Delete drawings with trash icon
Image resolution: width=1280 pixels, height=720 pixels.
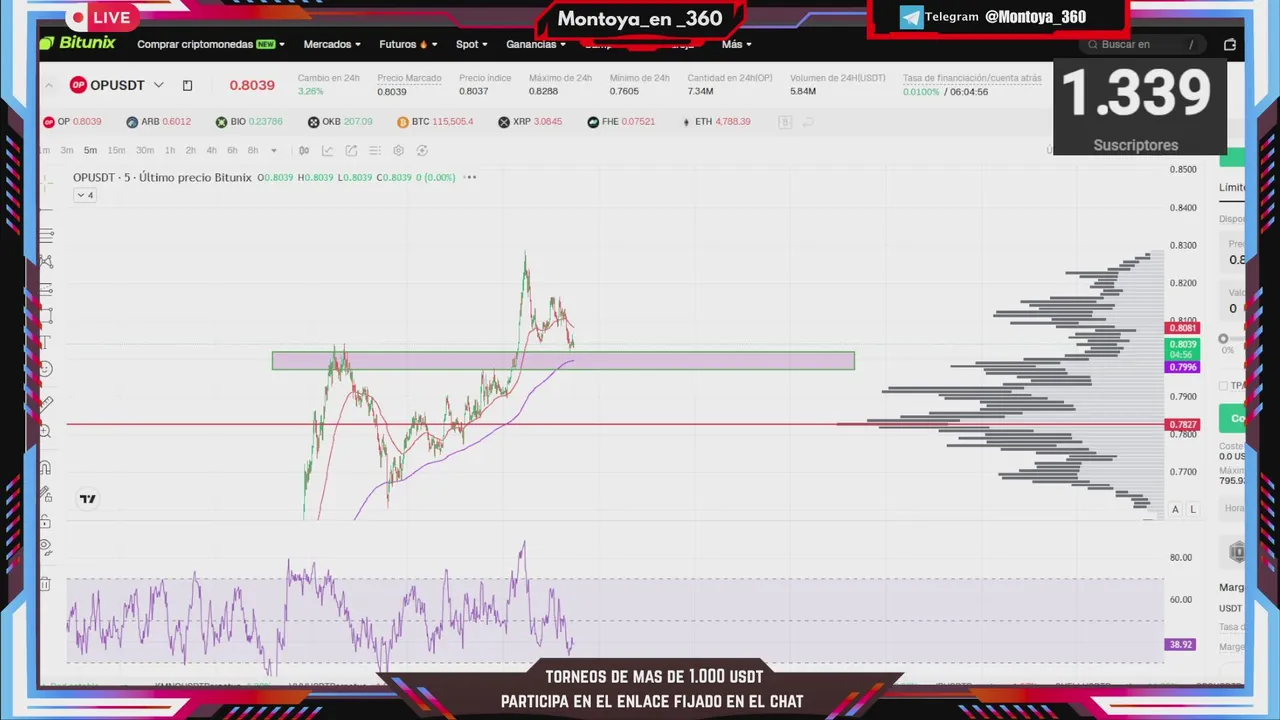(x=46, y=584)
